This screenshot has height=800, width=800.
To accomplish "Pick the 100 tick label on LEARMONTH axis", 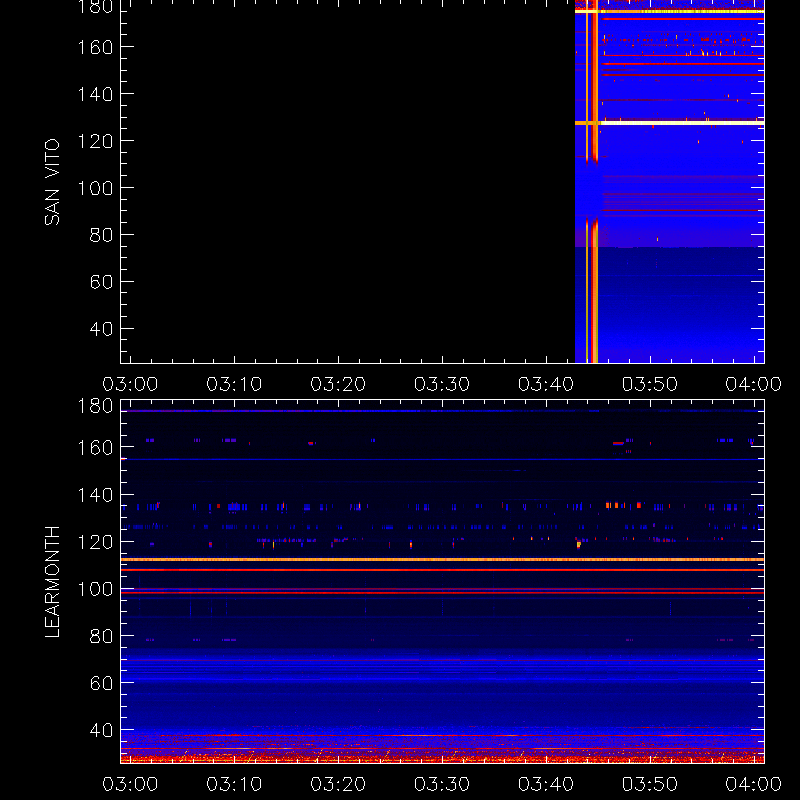I will pos(95,589).
